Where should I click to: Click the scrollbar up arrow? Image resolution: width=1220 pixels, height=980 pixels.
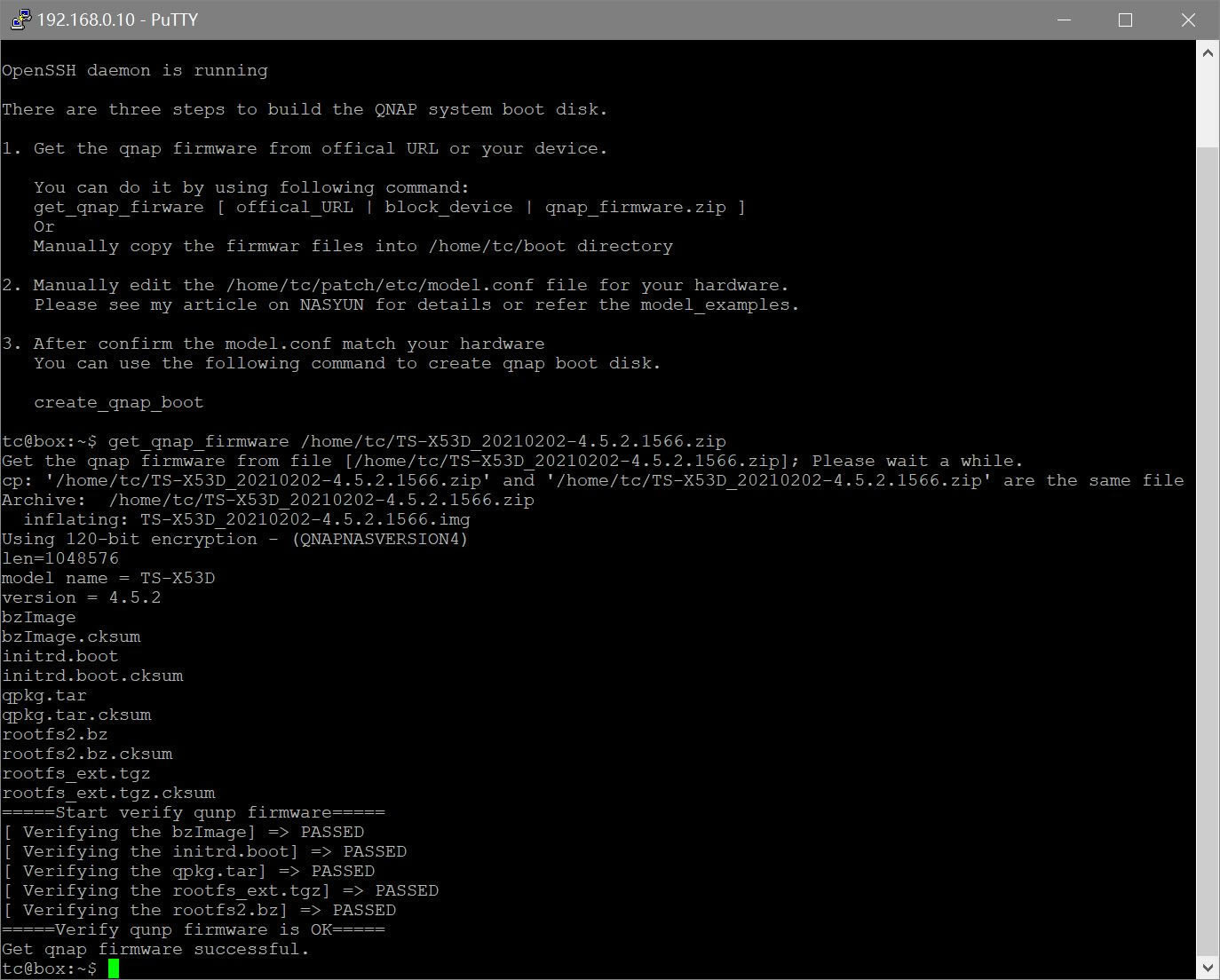1208,53
